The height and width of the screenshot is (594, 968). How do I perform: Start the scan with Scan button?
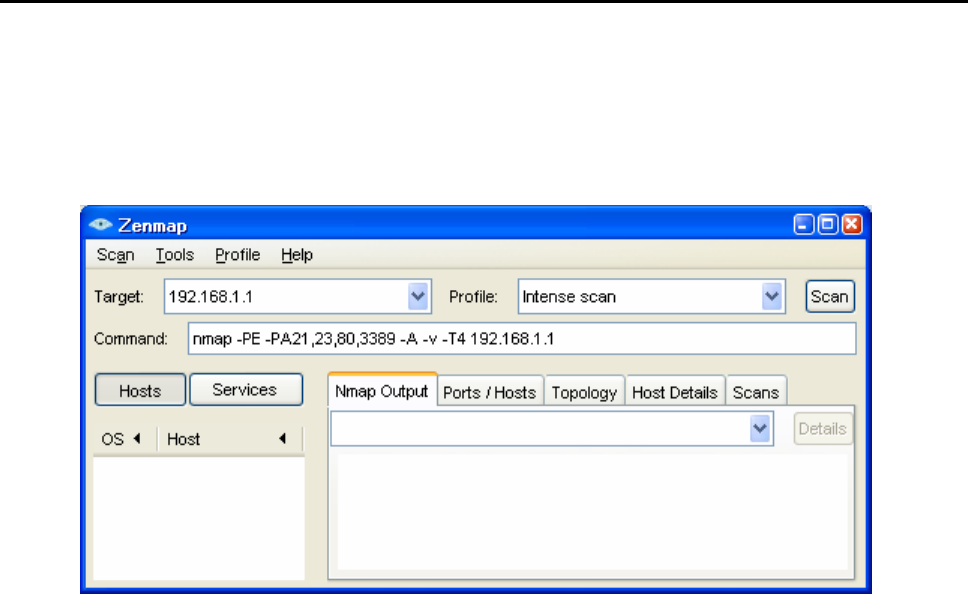830,297
